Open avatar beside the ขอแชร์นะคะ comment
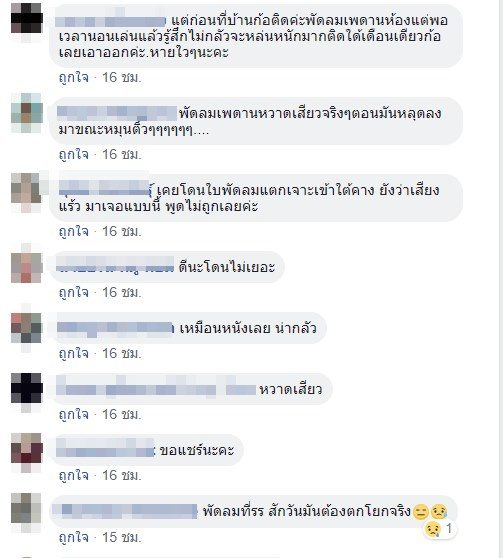503x558 pixels. (27, 449)
